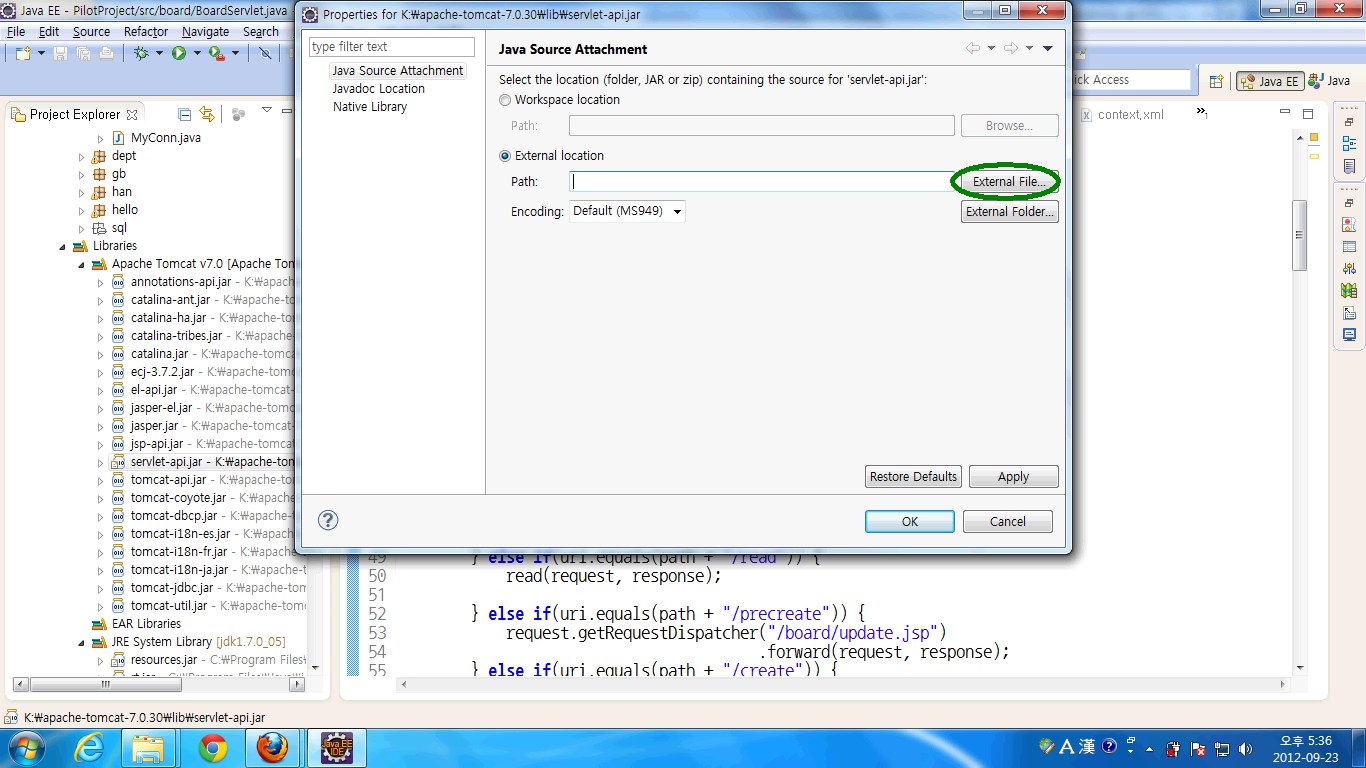Collapse the JRE System Library node
1366x768 pixels.
click(x=82, y=643)
